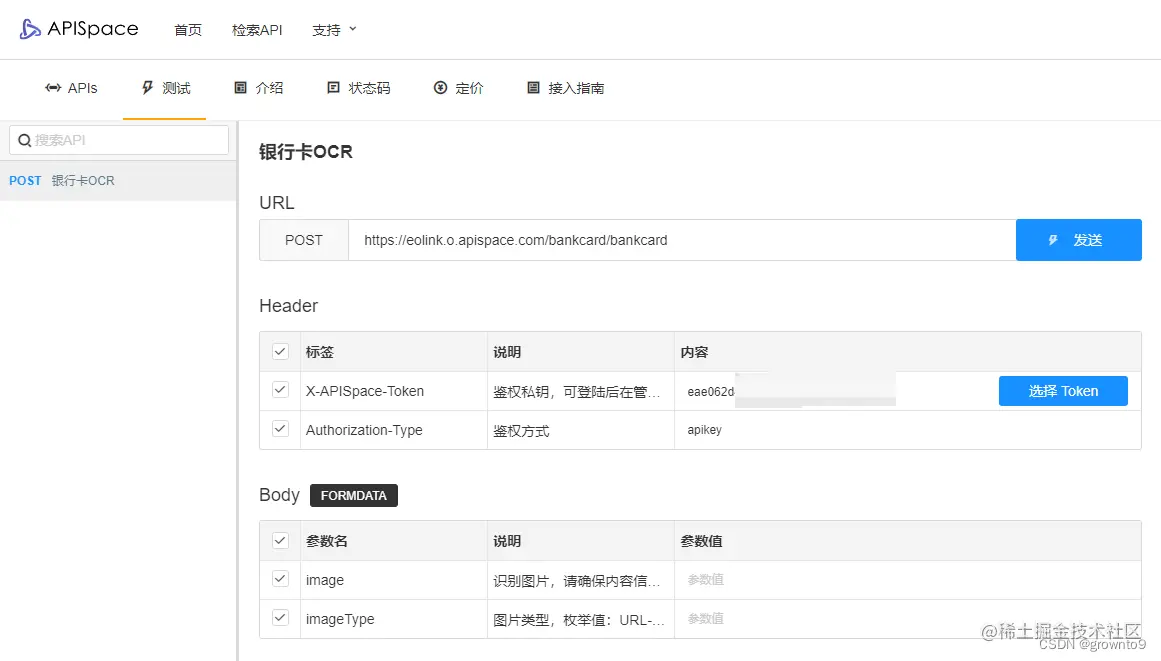
Task: Expand the 支持 dropdown menu
Action: (x=334, y=30)
